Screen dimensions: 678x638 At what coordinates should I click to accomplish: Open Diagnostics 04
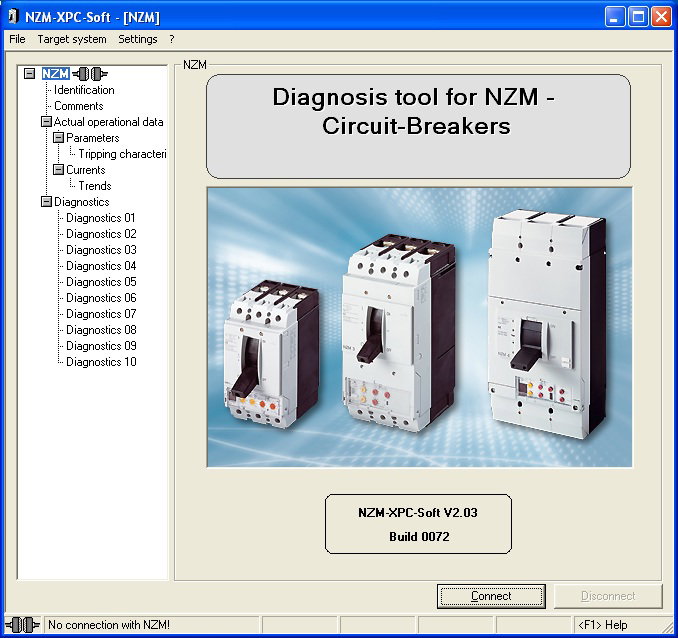pyautogui.click(x=101, y=266)
